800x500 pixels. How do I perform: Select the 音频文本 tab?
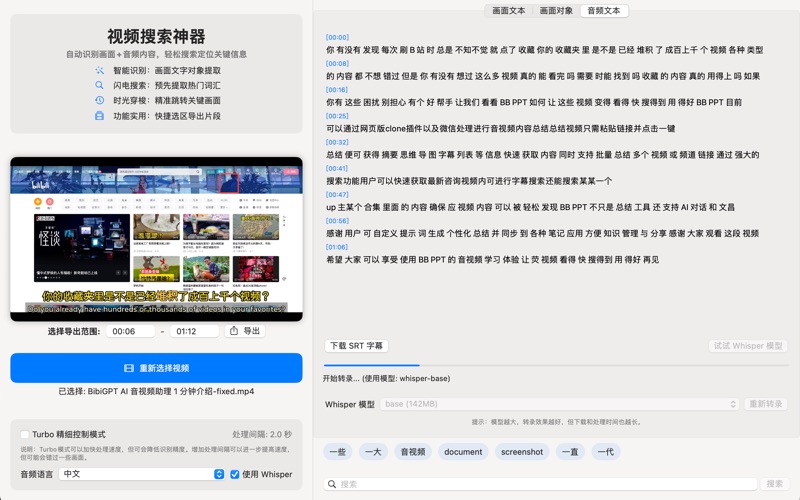604,10
